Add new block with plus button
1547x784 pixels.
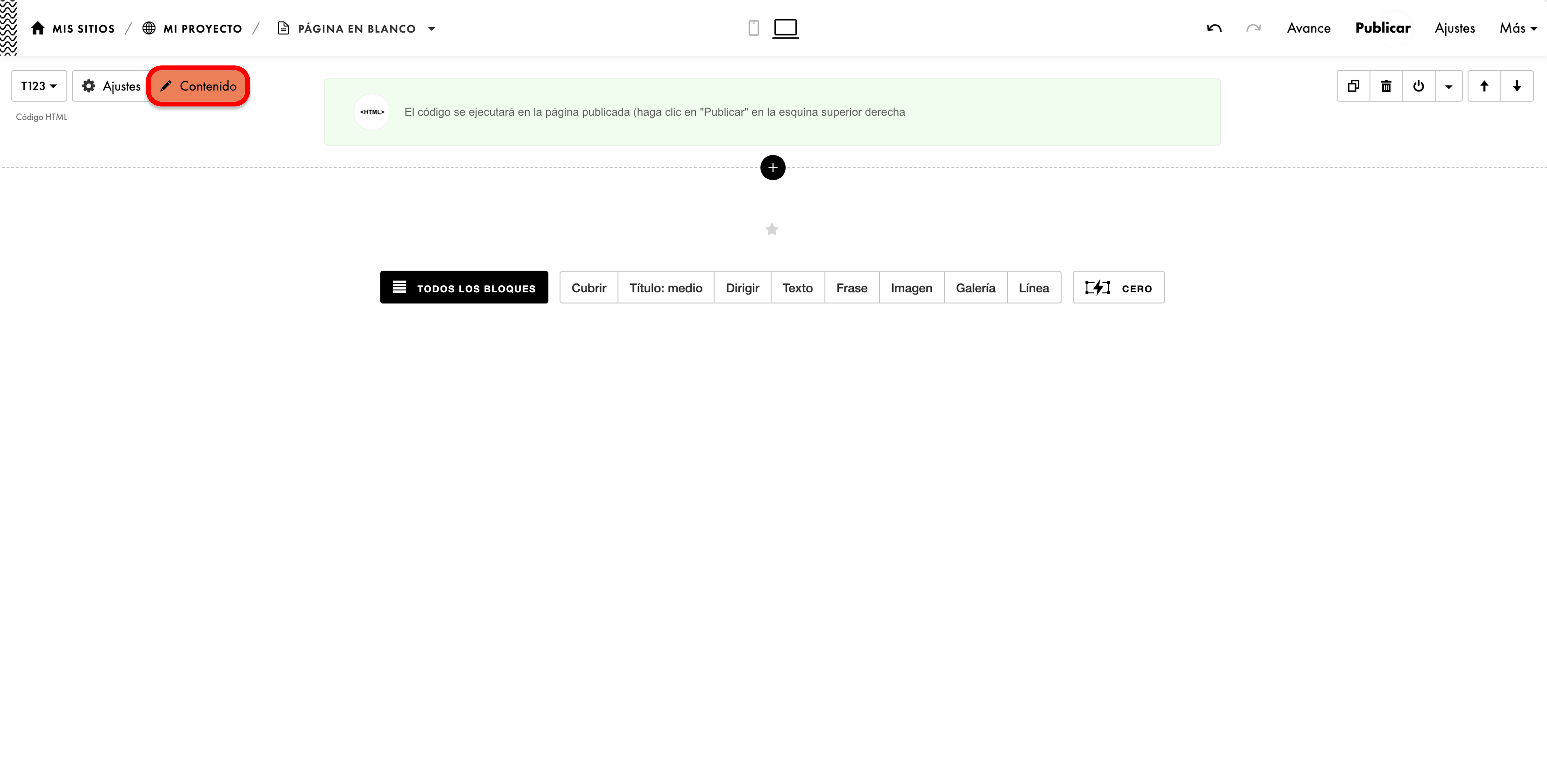click(x=773, y=167)
